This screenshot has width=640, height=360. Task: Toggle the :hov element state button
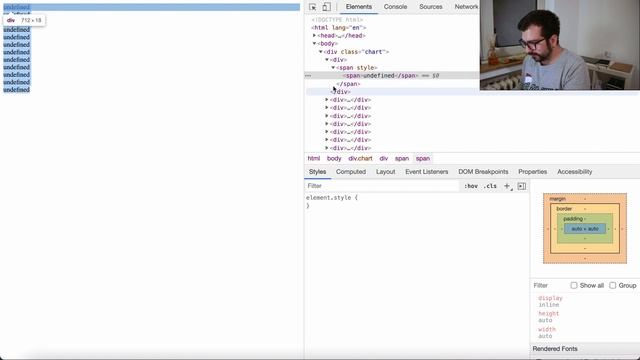tap(471, 186)
